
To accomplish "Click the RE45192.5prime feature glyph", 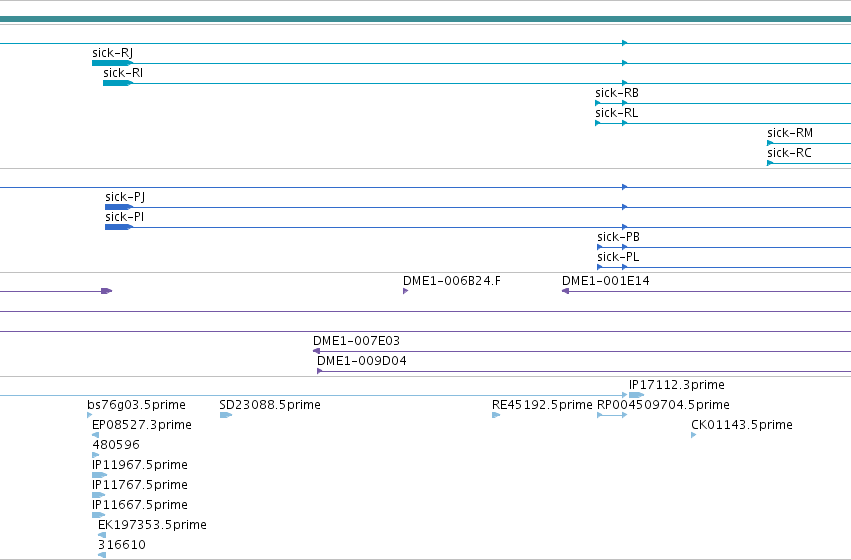I will pos(496,416).
